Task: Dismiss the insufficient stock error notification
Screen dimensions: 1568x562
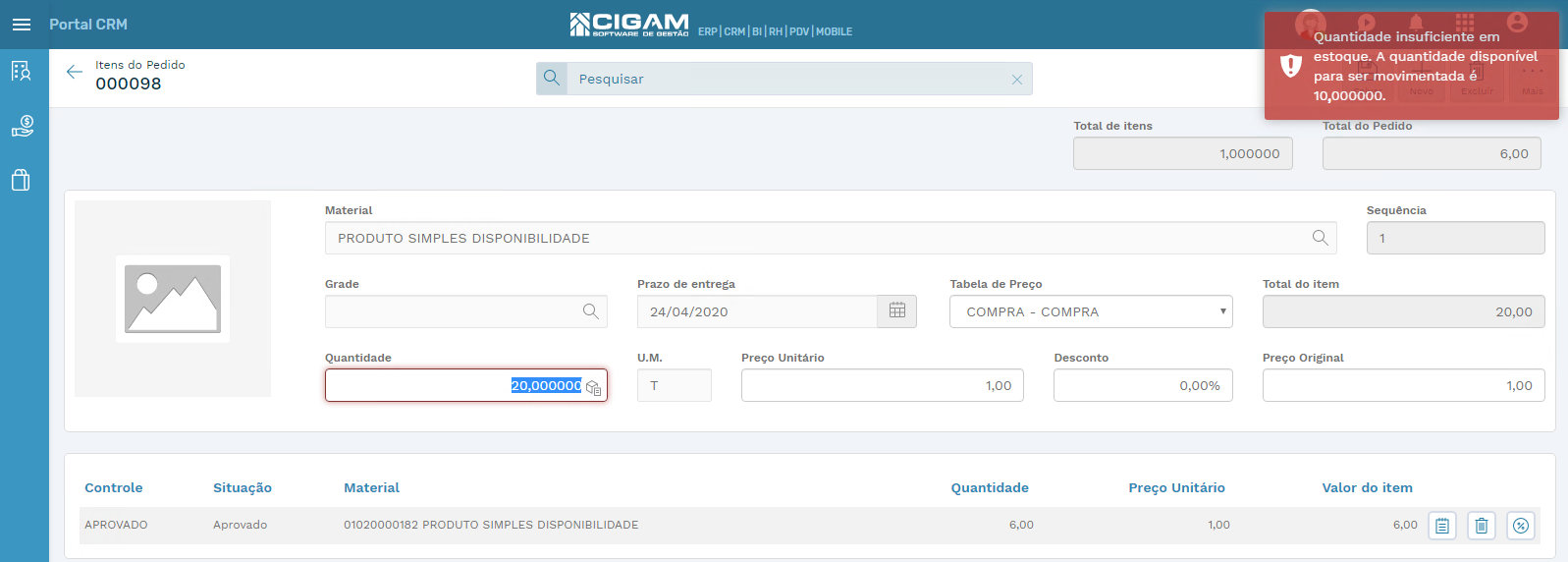Action: (x=1411, y=66)
